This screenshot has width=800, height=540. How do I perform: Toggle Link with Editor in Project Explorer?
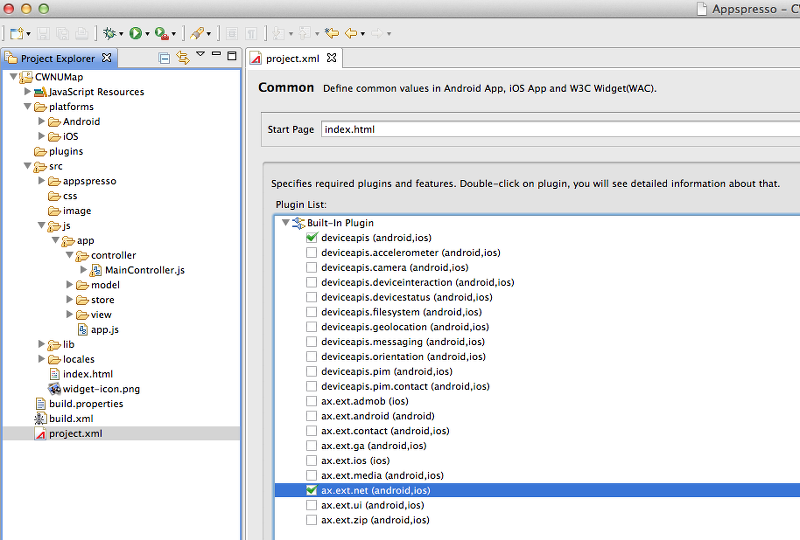point(183,58)
